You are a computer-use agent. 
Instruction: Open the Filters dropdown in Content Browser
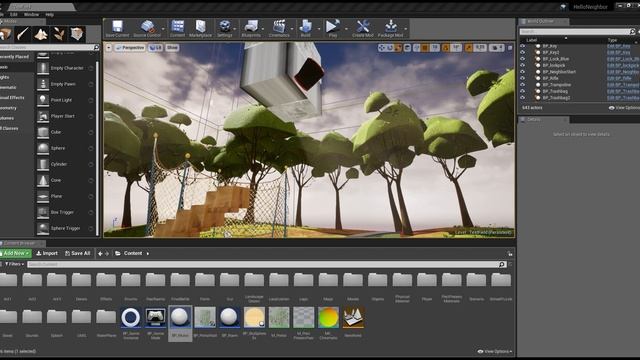(x=14, y=264)
